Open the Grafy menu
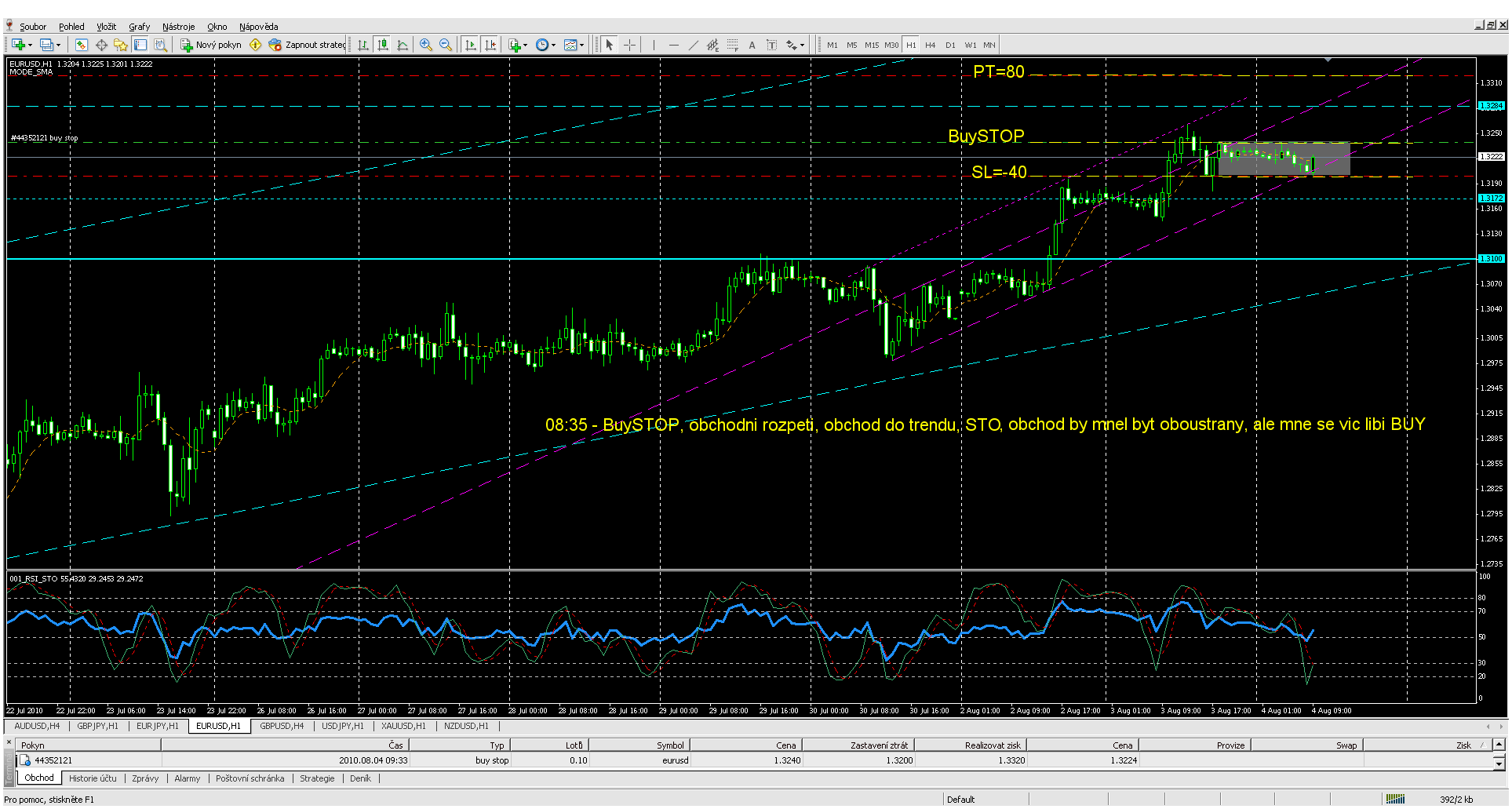Image resolution: width=1512 pixels, height=809 pixels. tap(140, 27)
